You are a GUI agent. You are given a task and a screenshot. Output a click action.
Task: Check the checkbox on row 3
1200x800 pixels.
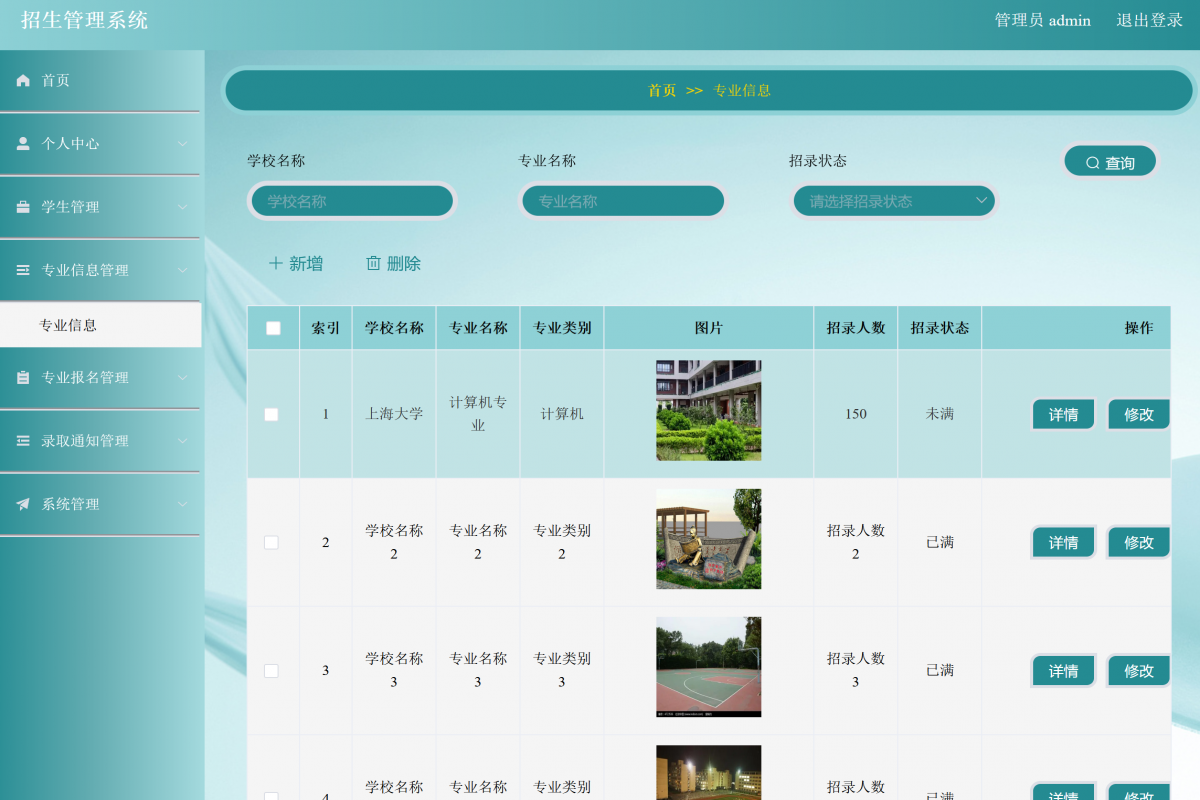pos(273,670)
